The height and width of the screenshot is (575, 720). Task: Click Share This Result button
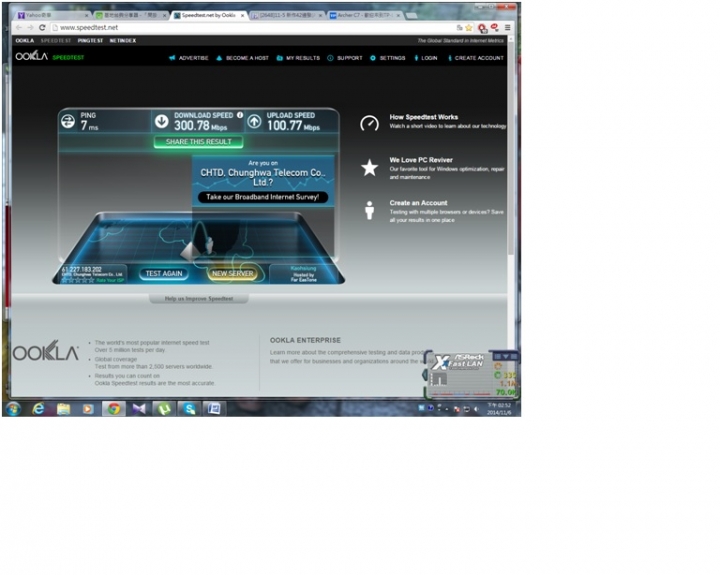(198, 142)
